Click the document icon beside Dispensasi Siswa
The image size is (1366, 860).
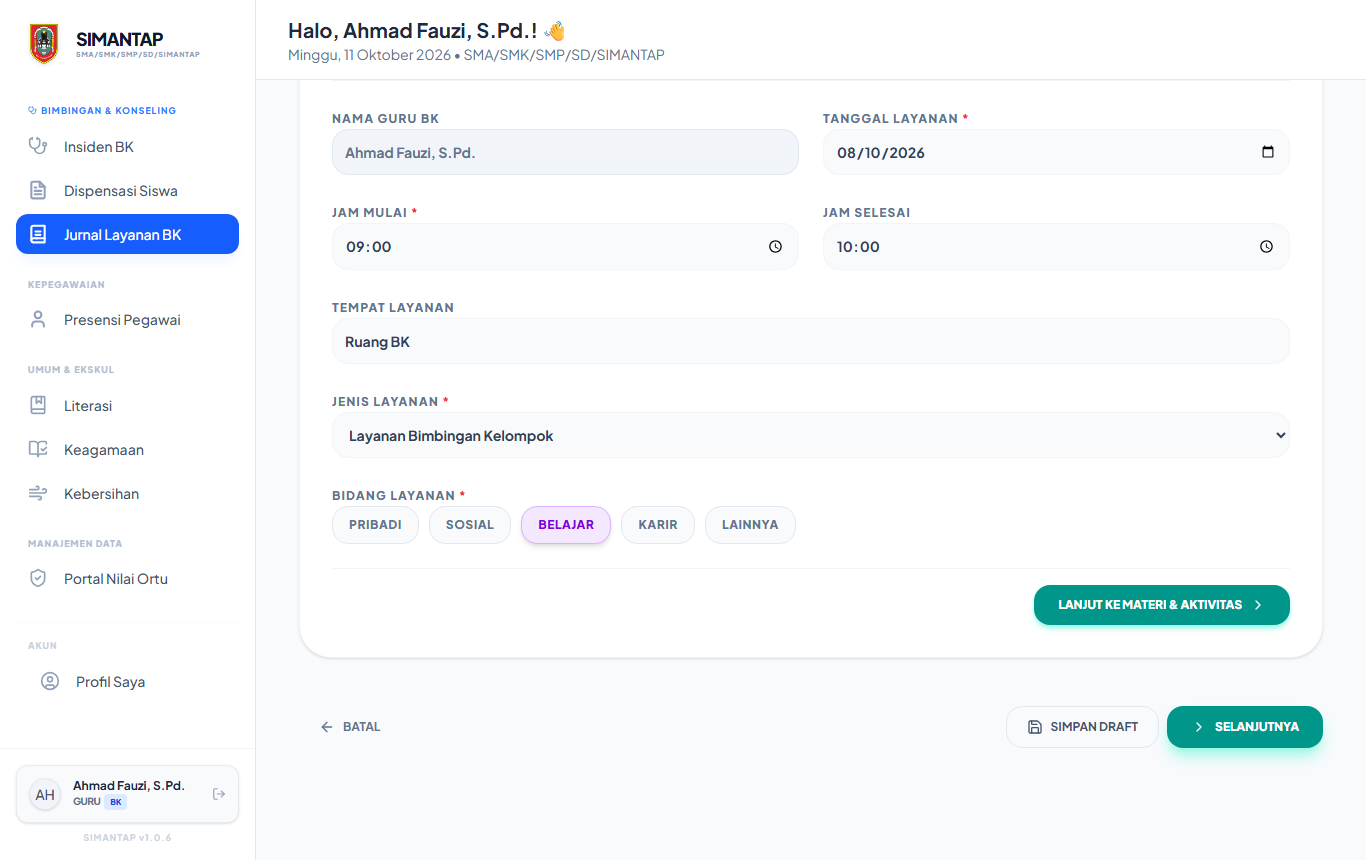pyautogui.click(x=38, y=191)
